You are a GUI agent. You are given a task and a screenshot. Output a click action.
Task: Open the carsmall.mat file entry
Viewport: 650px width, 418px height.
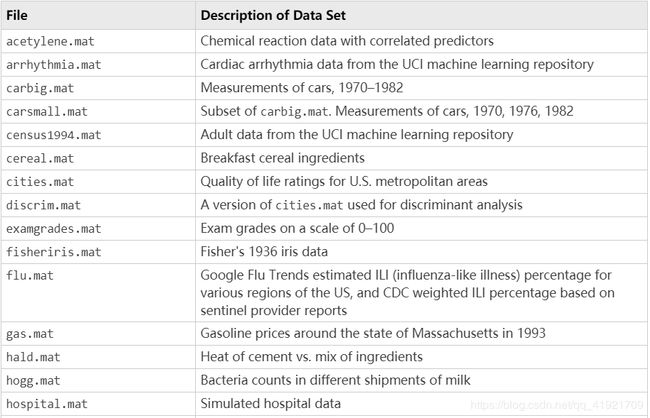[x=47, y=112]
